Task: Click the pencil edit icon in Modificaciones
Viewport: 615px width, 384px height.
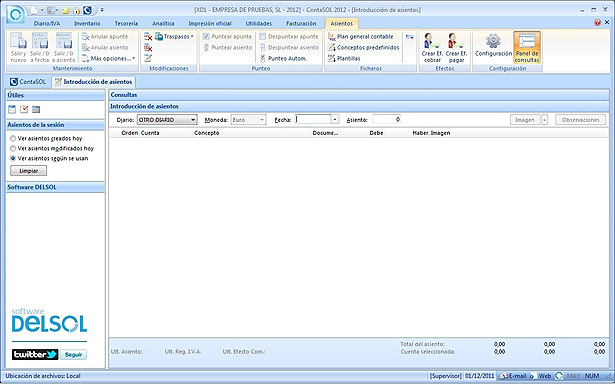Action: click(x=148, y=58)
